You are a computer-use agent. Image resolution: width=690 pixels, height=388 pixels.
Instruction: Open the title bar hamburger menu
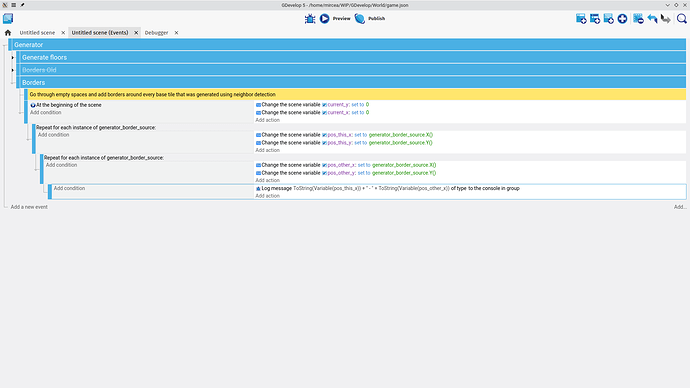[x=14, y=5]
